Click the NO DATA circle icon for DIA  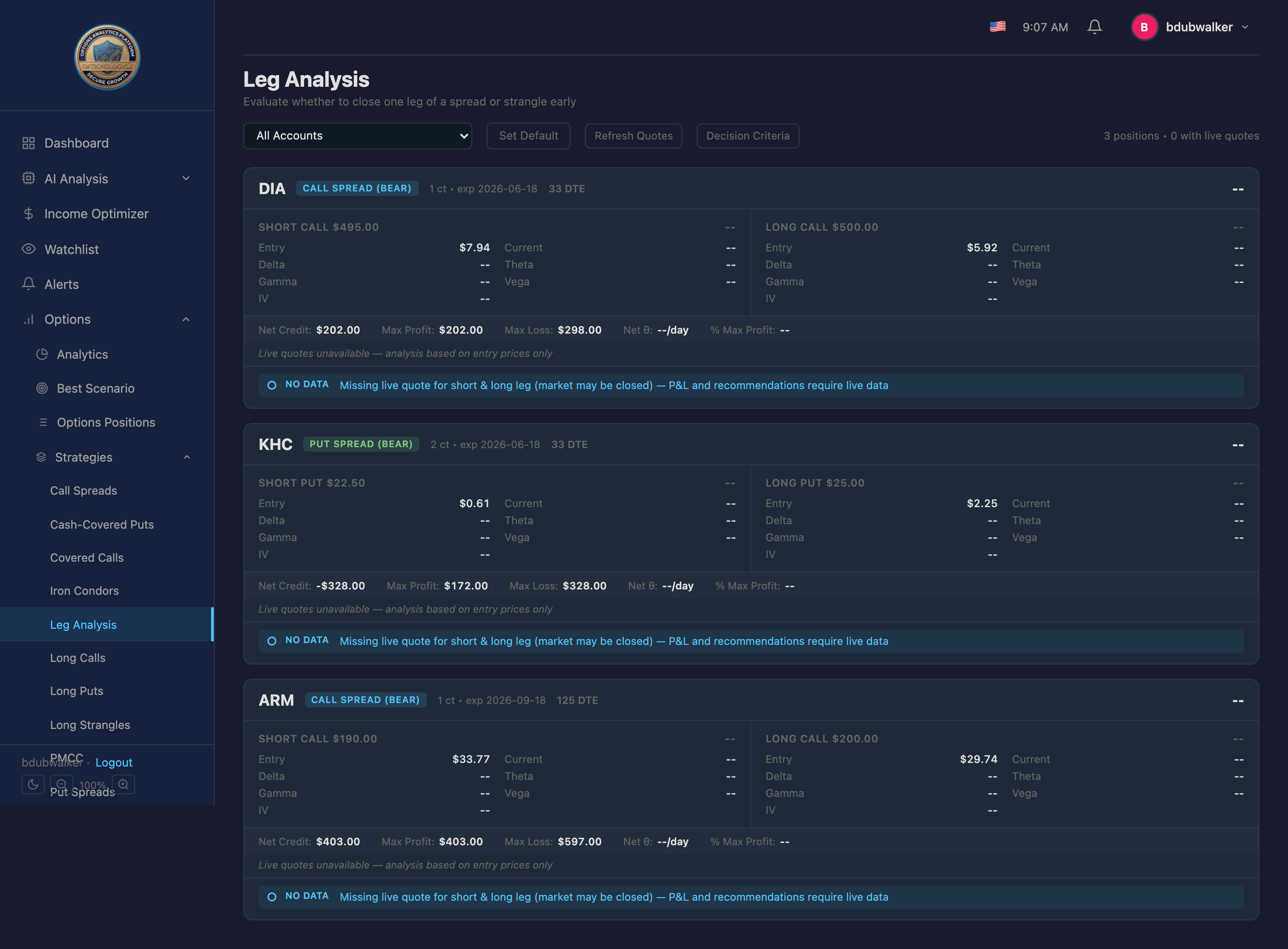[272, 385]
